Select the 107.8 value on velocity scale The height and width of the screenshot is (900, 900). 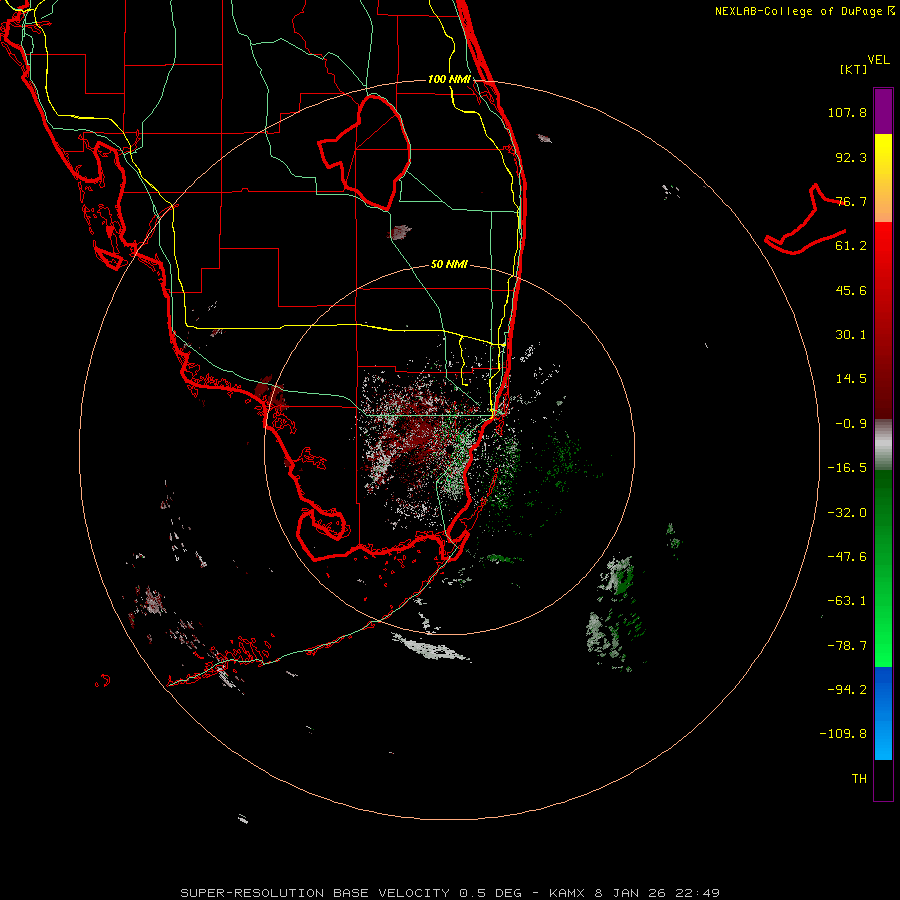847,112
